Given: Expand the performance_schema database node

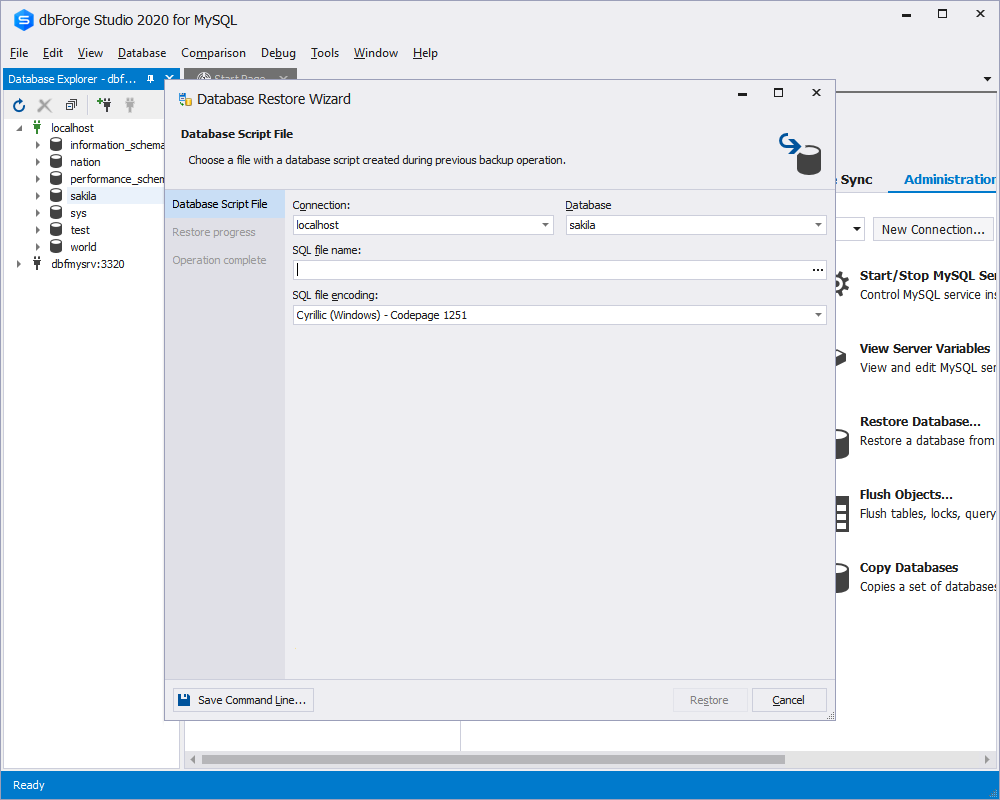Looking at the screenshot, I should click(38, 179).
